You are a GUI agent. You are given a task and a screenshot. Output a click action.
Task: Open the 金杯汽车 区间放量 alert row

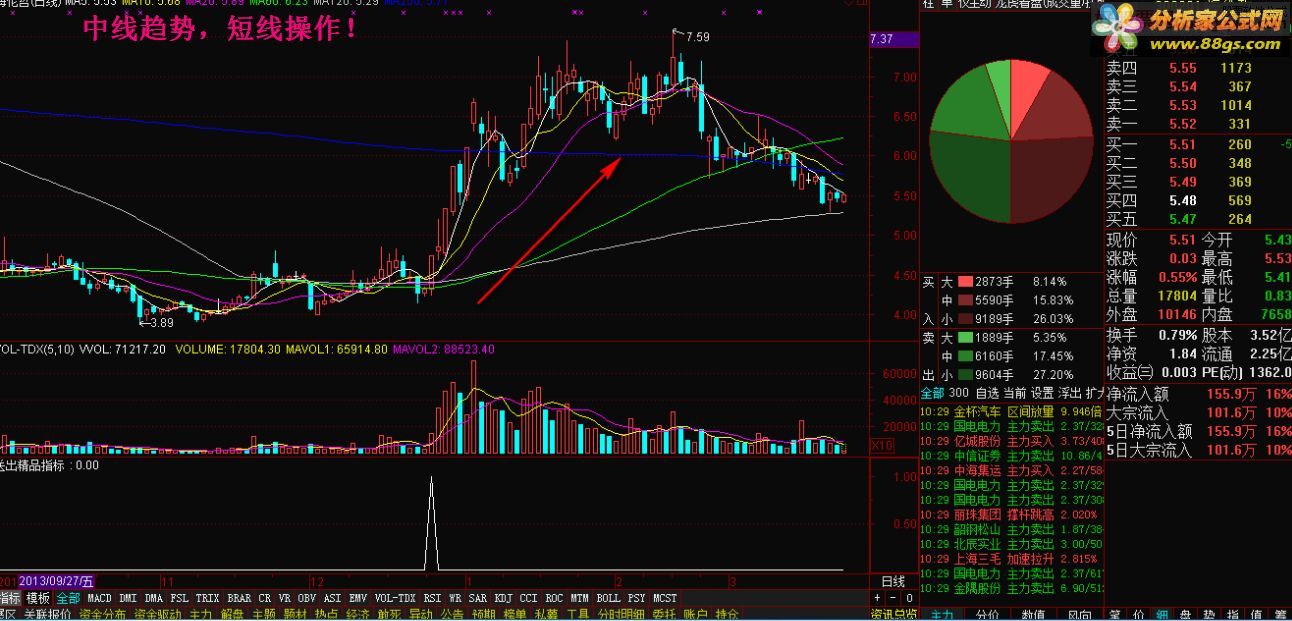1011,411
